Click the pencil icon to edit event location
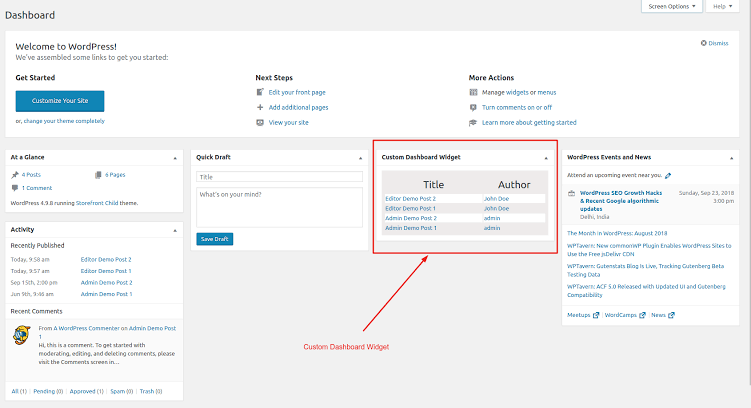 (x=668, y=175)
